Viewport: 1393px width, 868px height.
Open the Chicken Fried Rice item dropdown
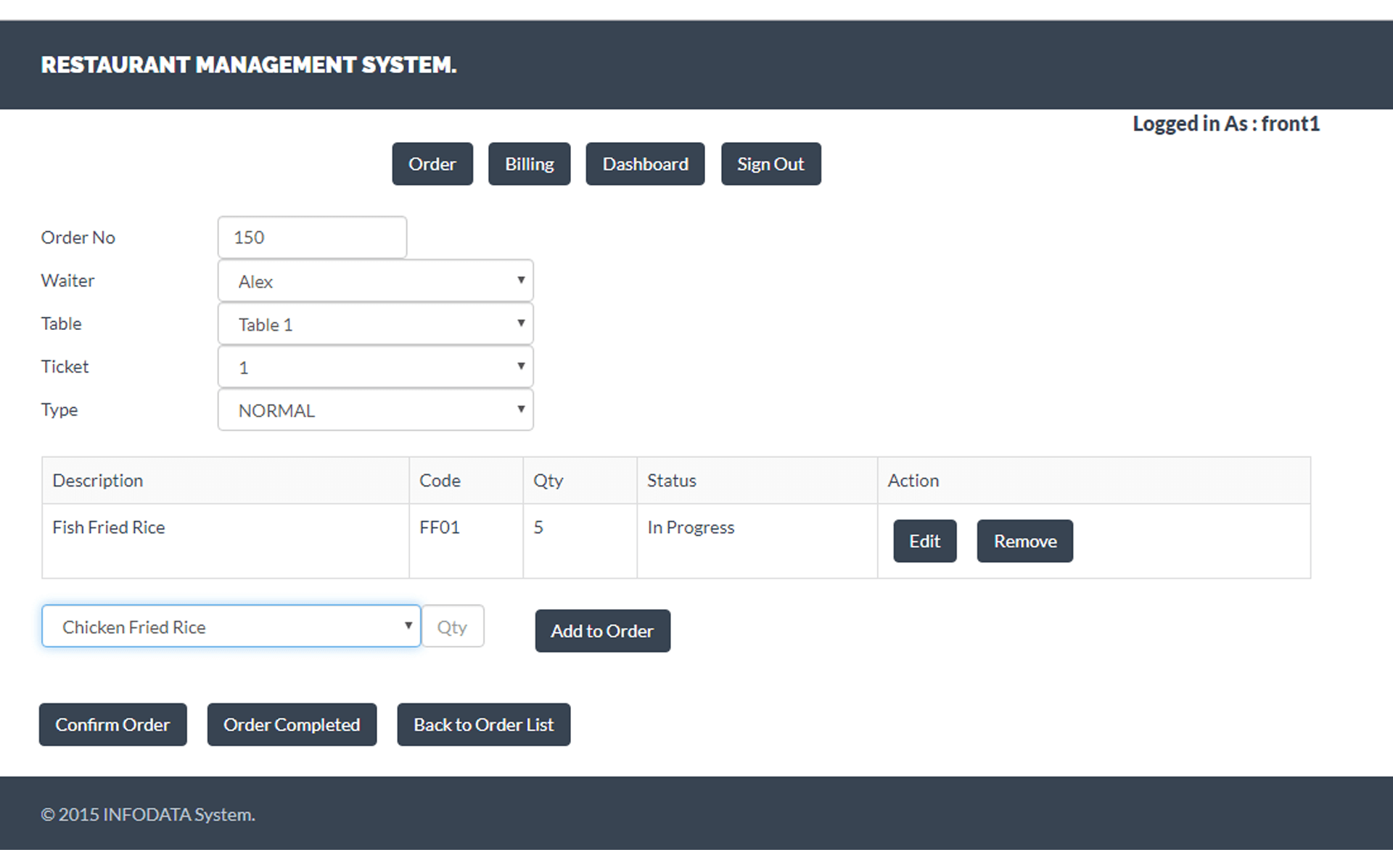click(231, 627)
